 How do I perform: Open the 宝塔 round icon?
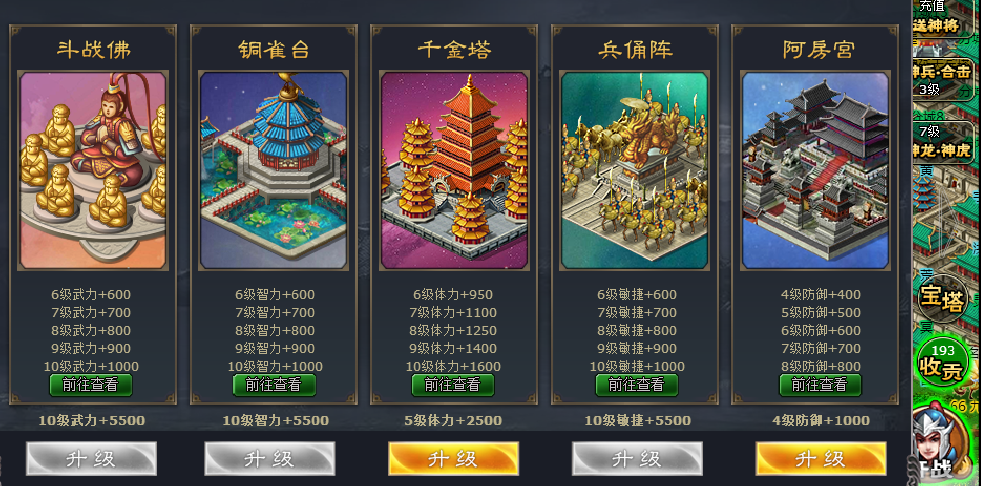coord(942,299)
